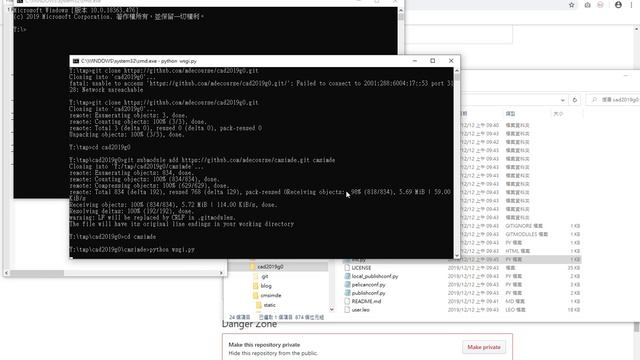This screenshot has width=640, height=360.
Task: Click the GITMODULES file type cell
Action: pyautogui.click(x=527, y=234)
